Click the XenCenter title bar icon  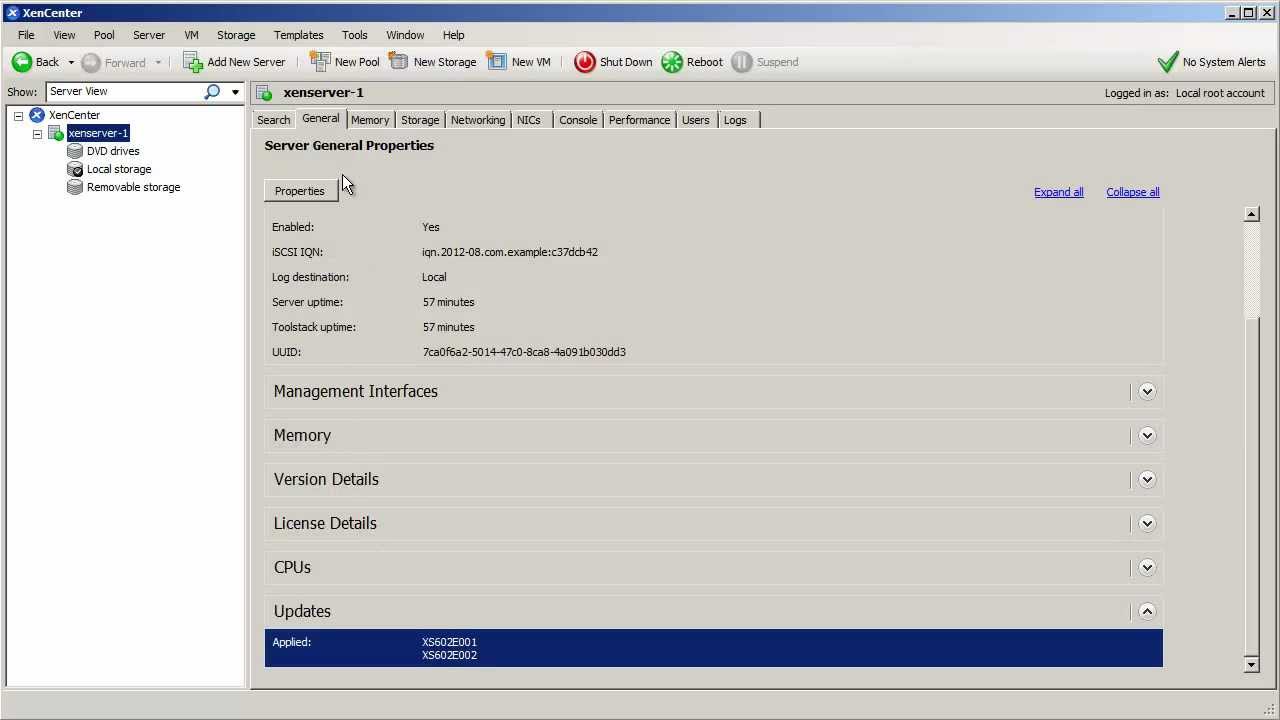coord(12,13)
